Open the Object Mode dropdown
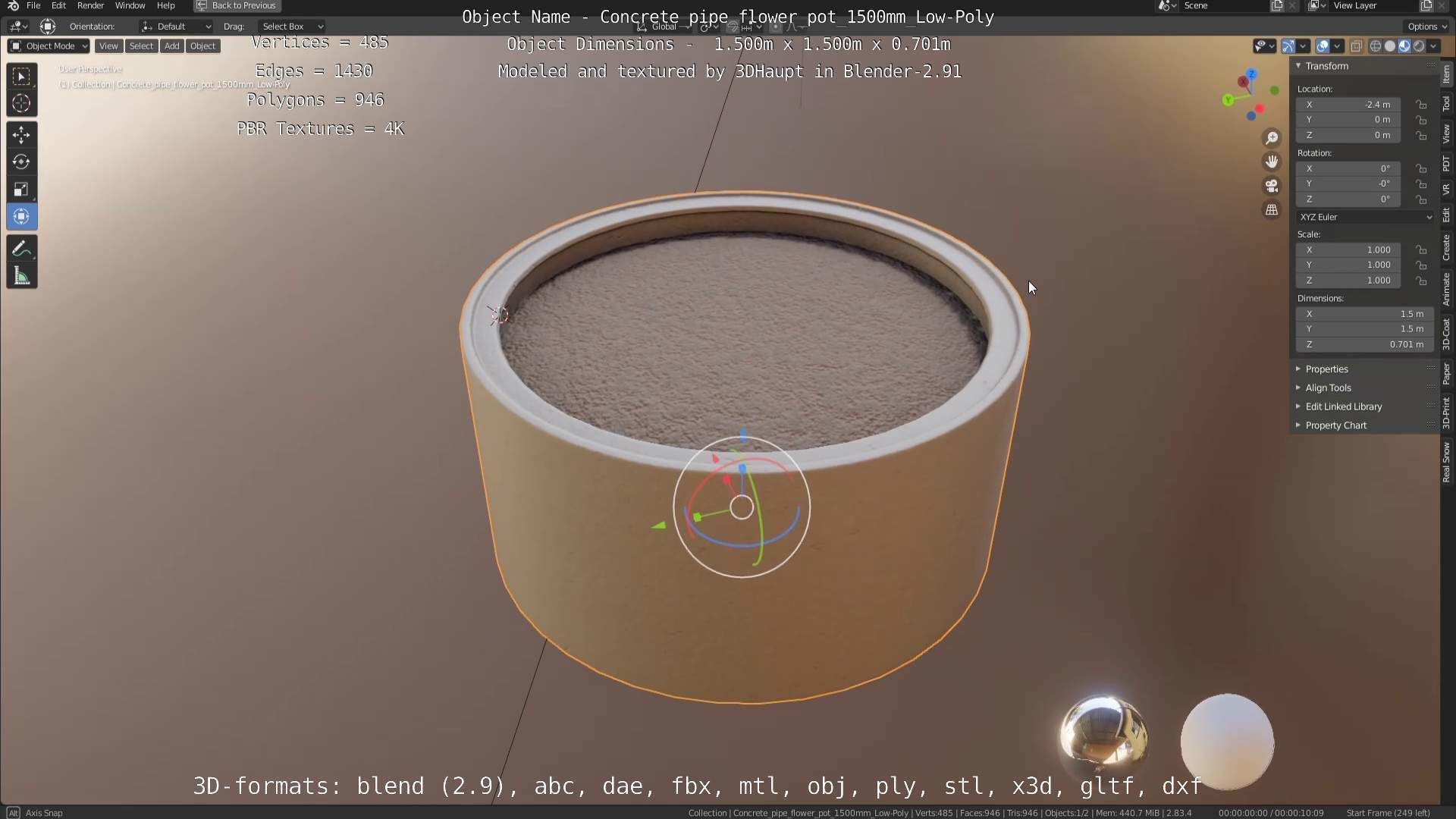1456x819 pixels. [49, 46]
